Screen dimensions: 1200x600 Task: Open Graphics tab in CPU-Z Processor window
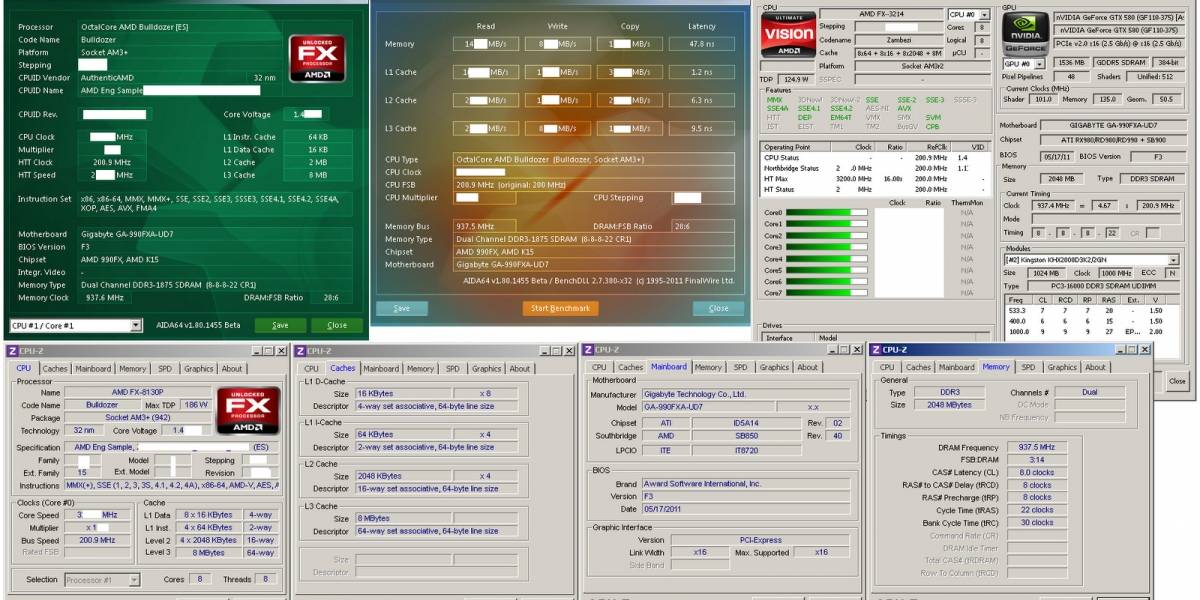tap(198, 368)
